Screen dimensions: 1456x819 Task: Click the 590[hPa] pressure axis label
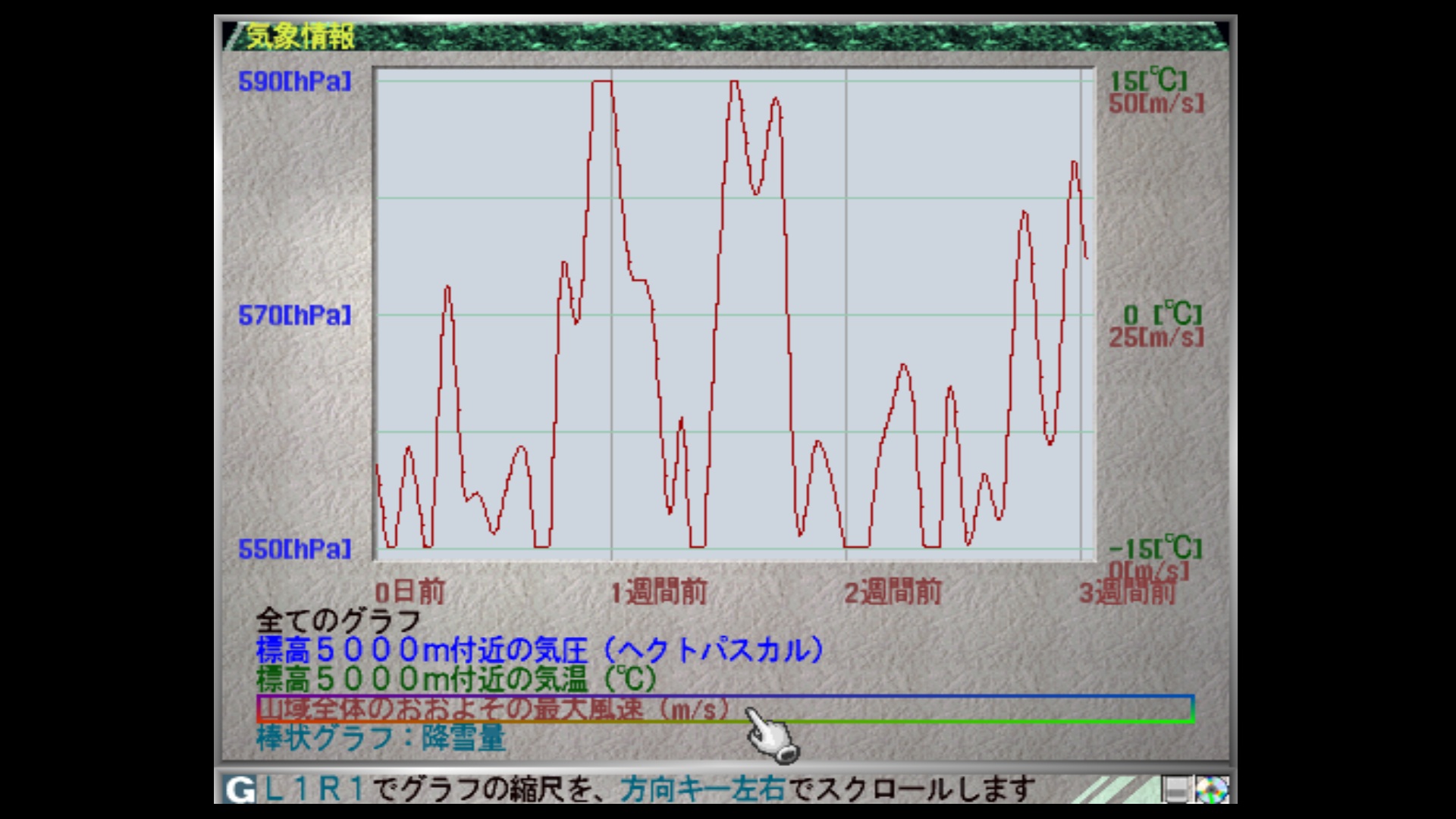295,81
